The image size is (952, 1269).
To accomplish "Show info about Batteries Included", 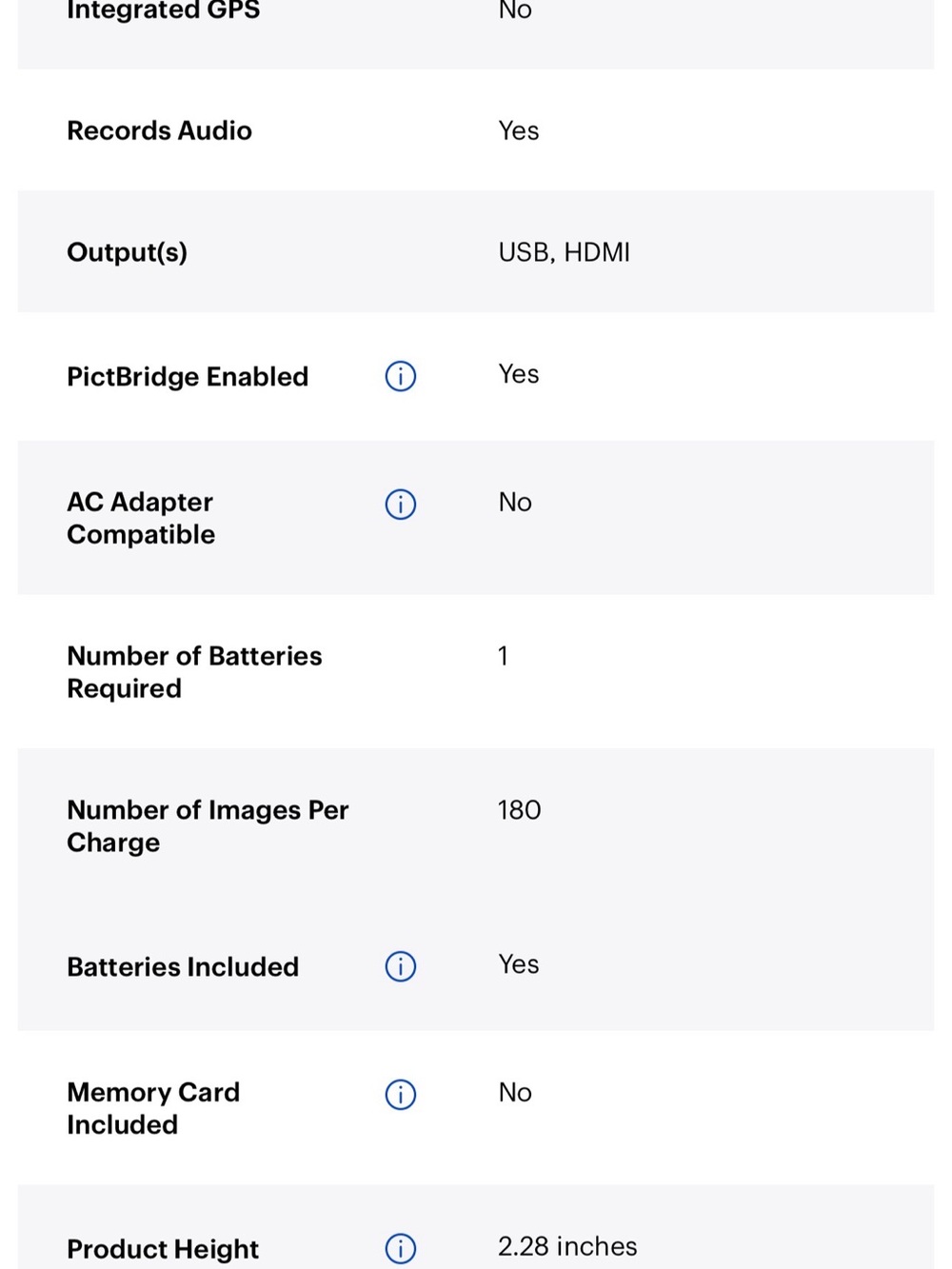I will coord(401,966).
